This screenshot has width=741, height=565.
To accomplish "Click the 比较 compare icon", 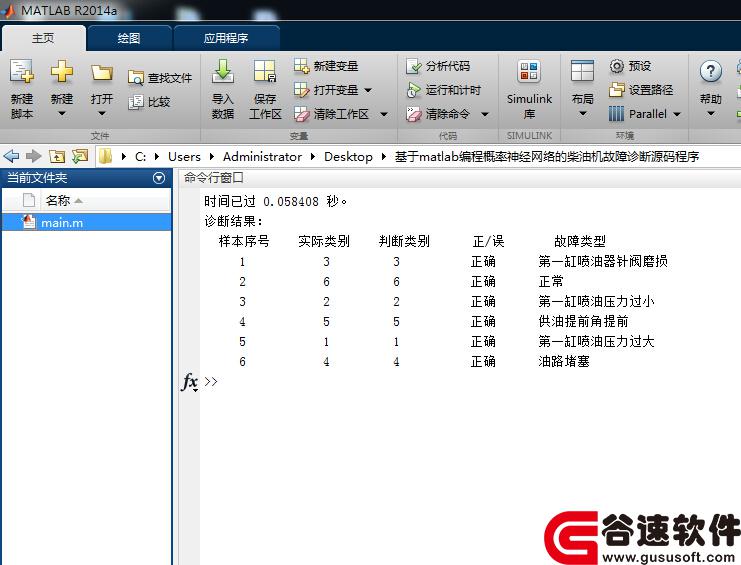I will coord(136,102).
